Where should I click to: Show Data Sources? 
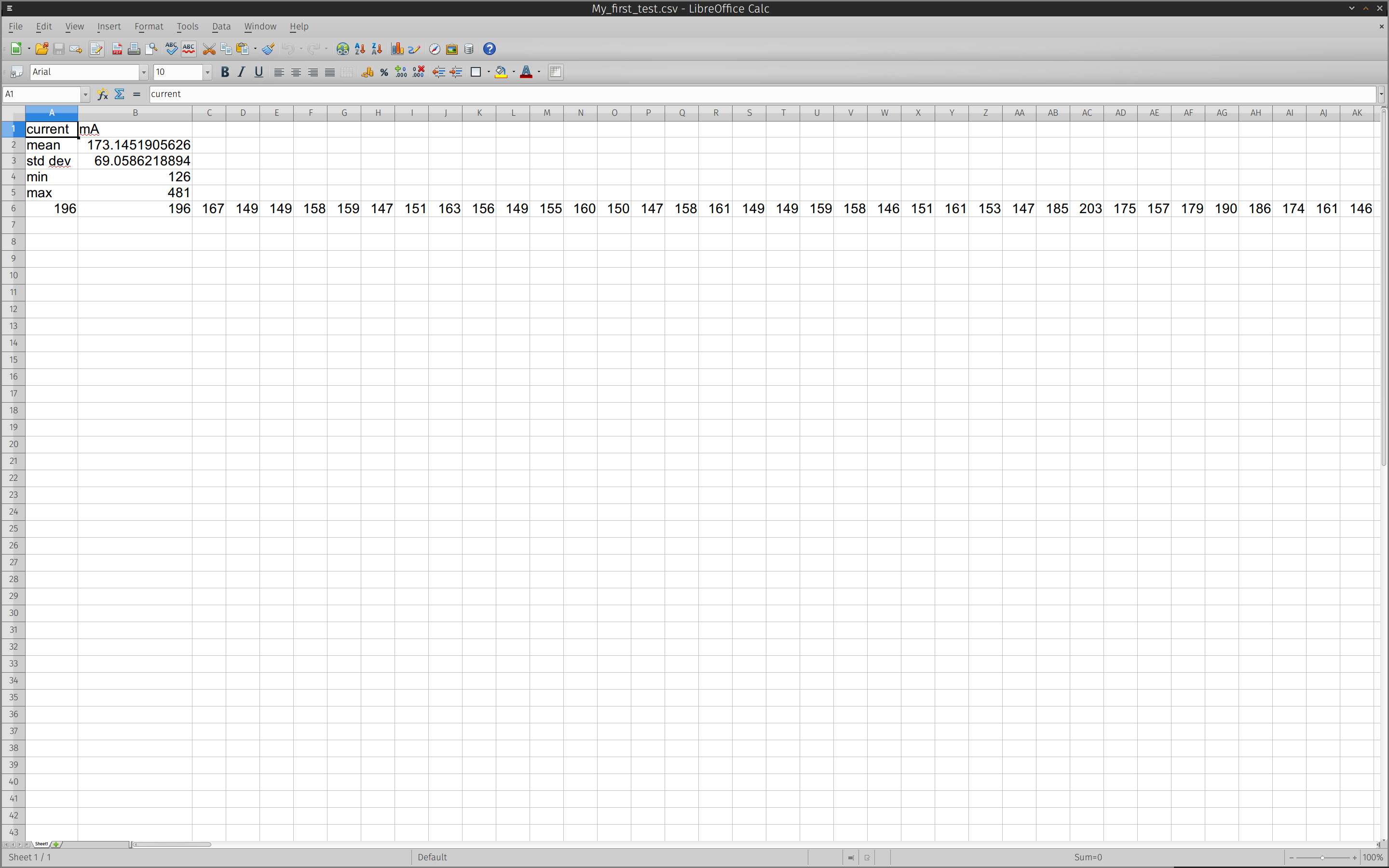469,49
